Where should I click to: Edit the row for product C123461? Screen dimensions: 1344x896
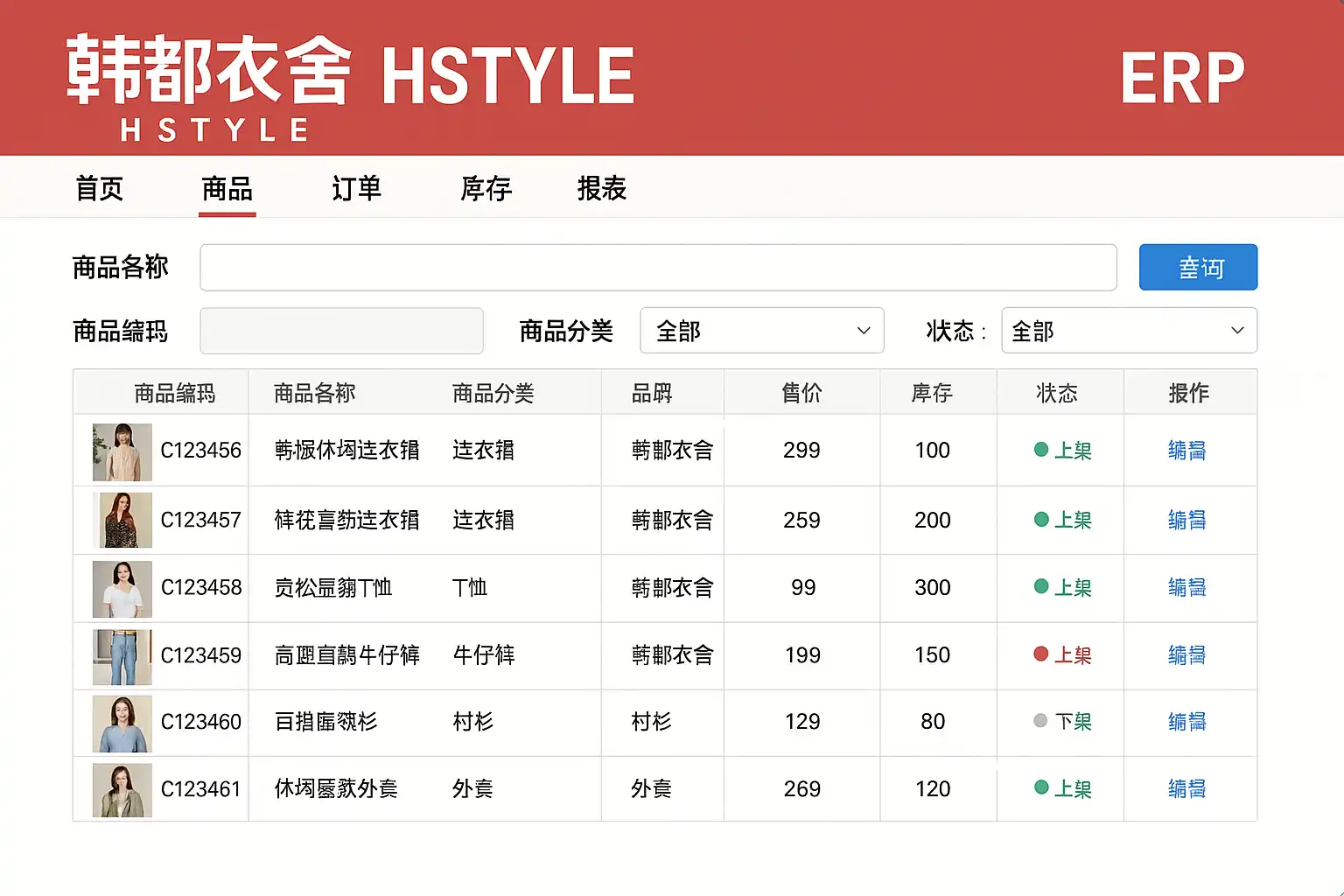pyautogui.click(x=1186, y=789)
